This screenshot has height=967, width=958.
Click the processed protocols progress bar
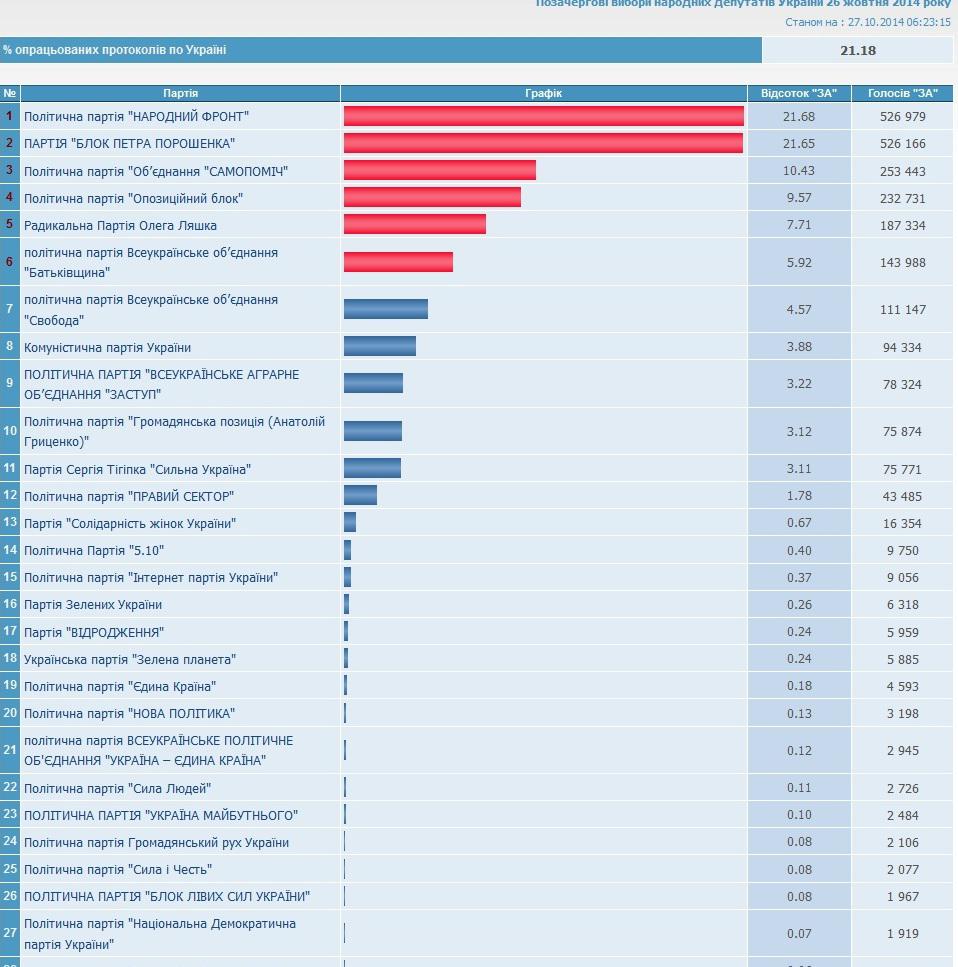[x=381, y=50]
